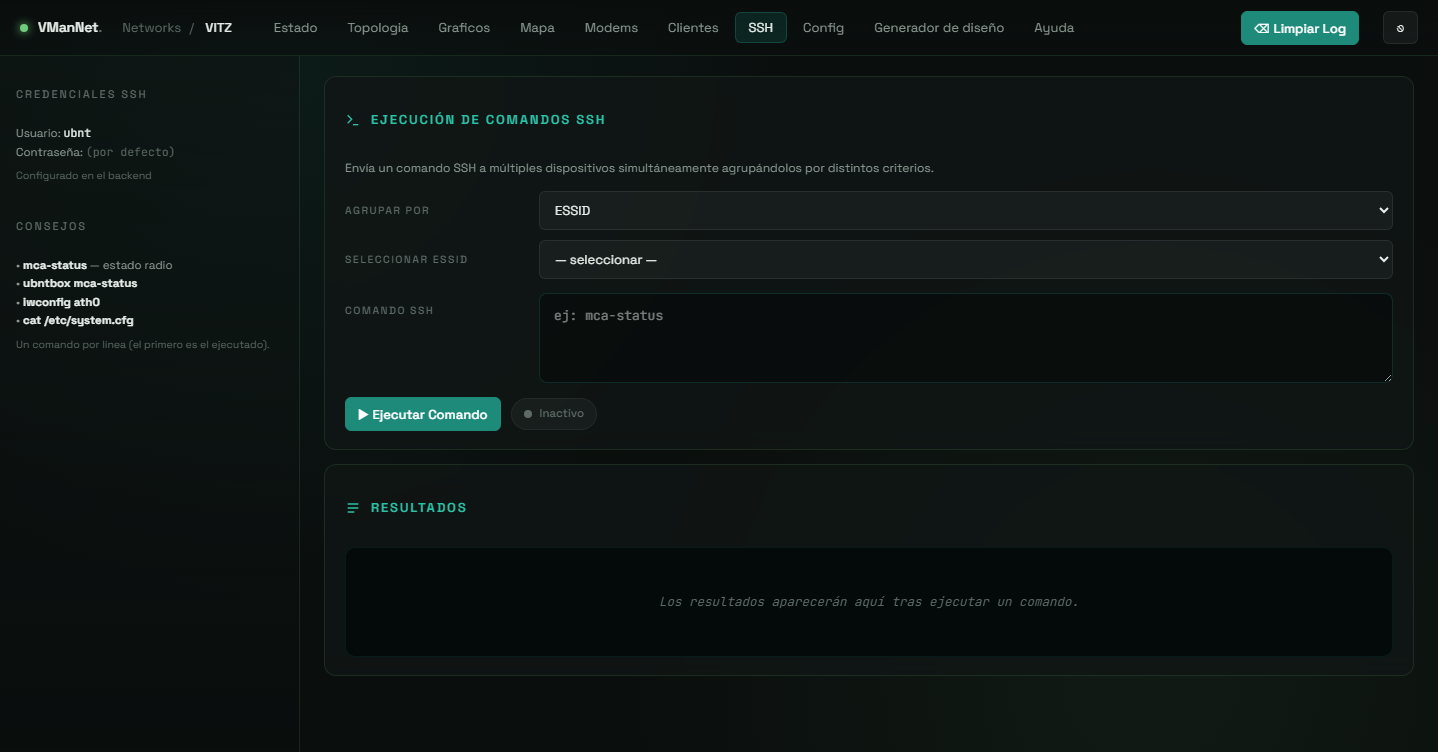The width and height of the screenshot is (1438, 752).
Task: Click the Inactivo status indicator
Action: tap(554, 414)
